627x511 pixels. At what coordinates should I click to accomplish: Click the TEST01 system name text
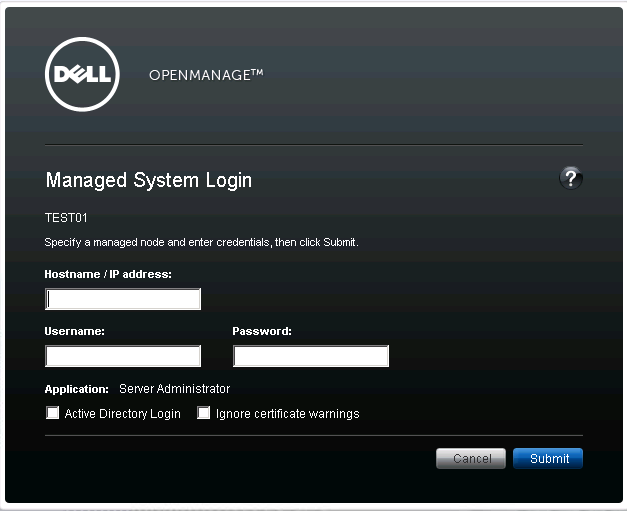[66, 218]
